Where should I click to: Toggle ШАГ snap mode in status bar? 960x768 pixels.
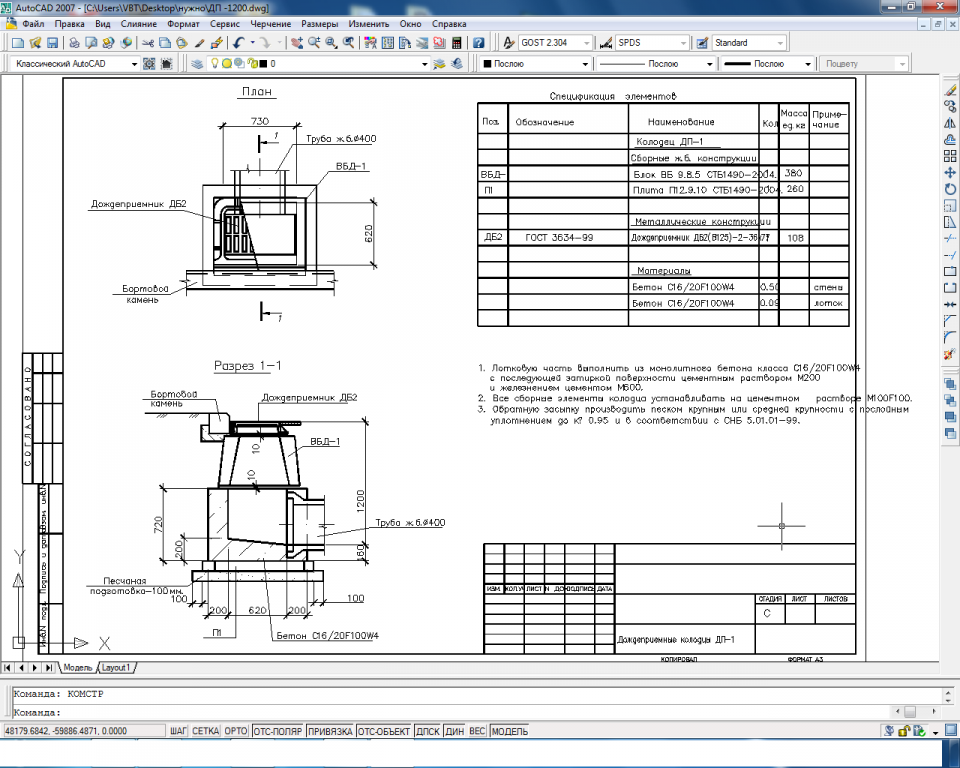[x=178, y=731]
